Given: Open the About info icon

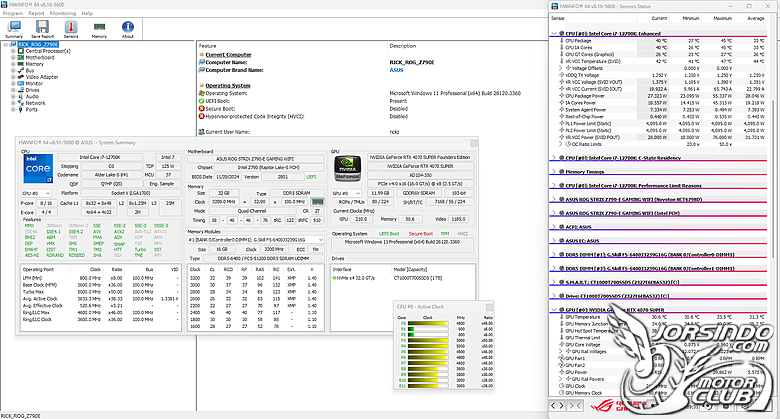Looking at the screenshot, I should click(x=128, y=29).
